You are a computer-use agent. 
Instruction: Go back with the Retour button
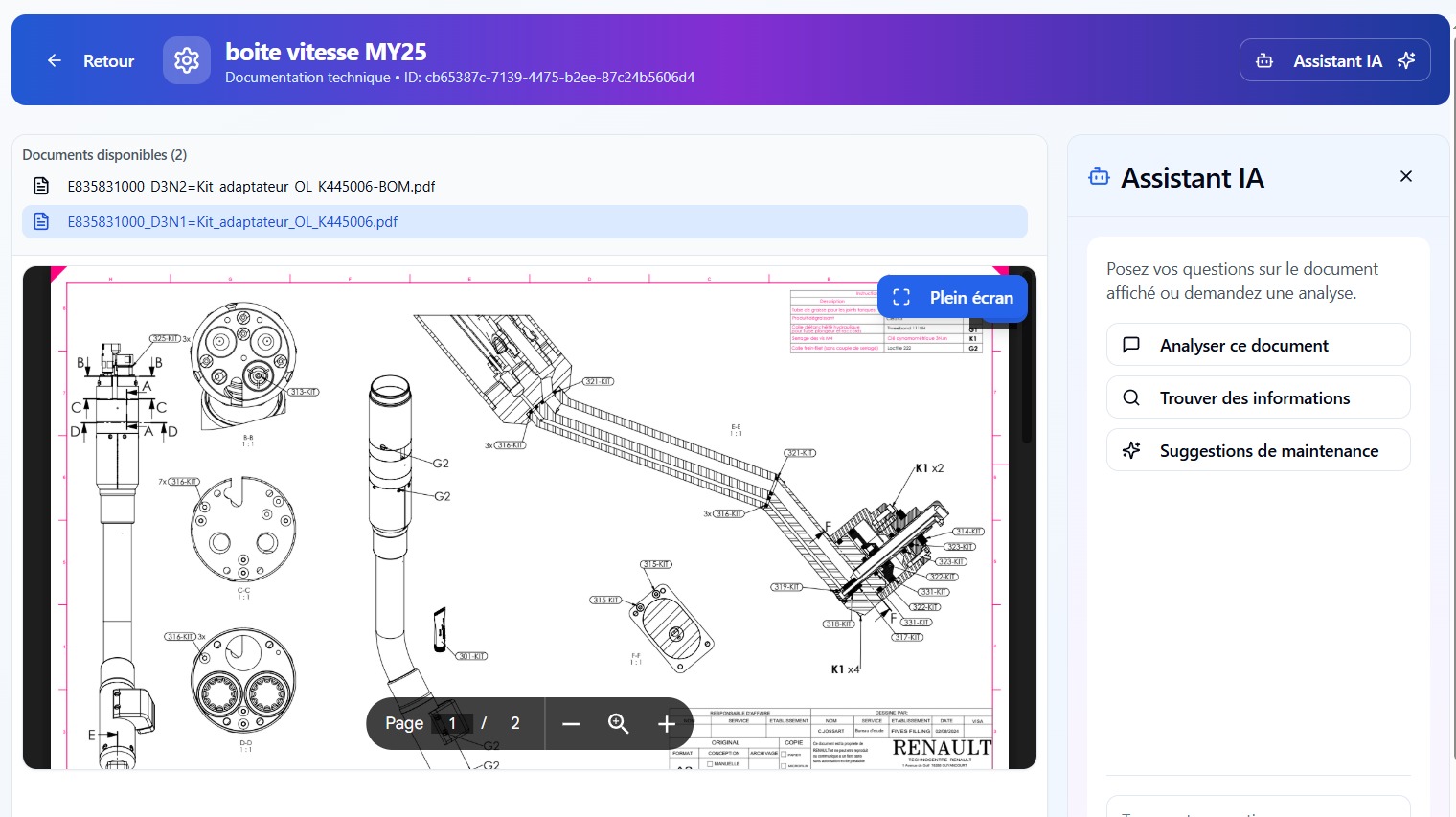coord(90,60)
